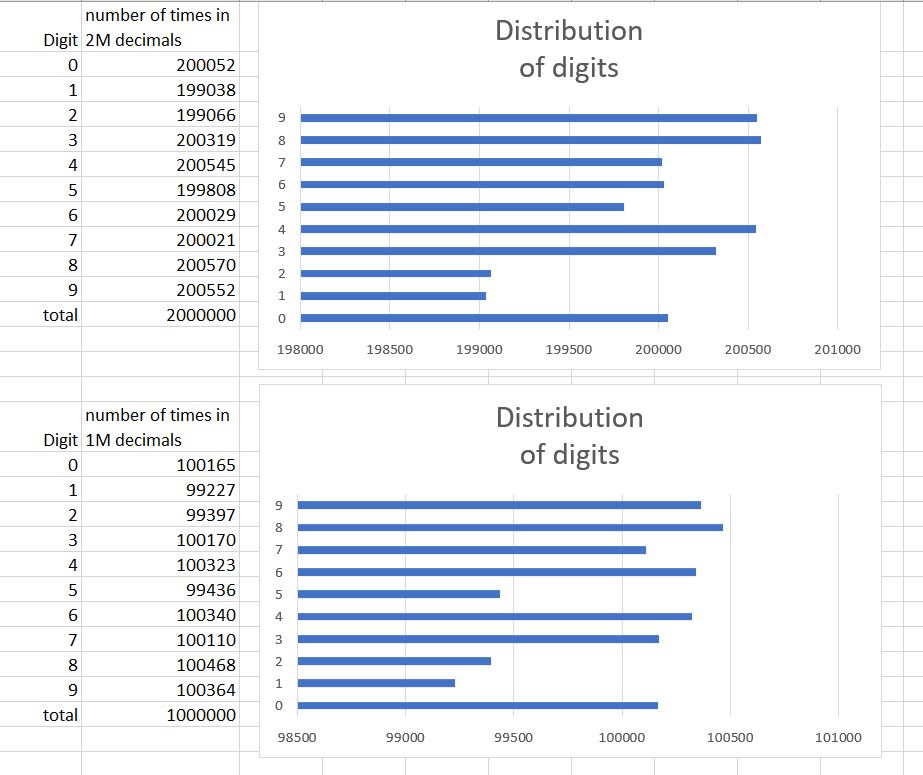This screenshot has height=775, width=923.
Task: Select the cell containing 200029
Action: [160, 215]
